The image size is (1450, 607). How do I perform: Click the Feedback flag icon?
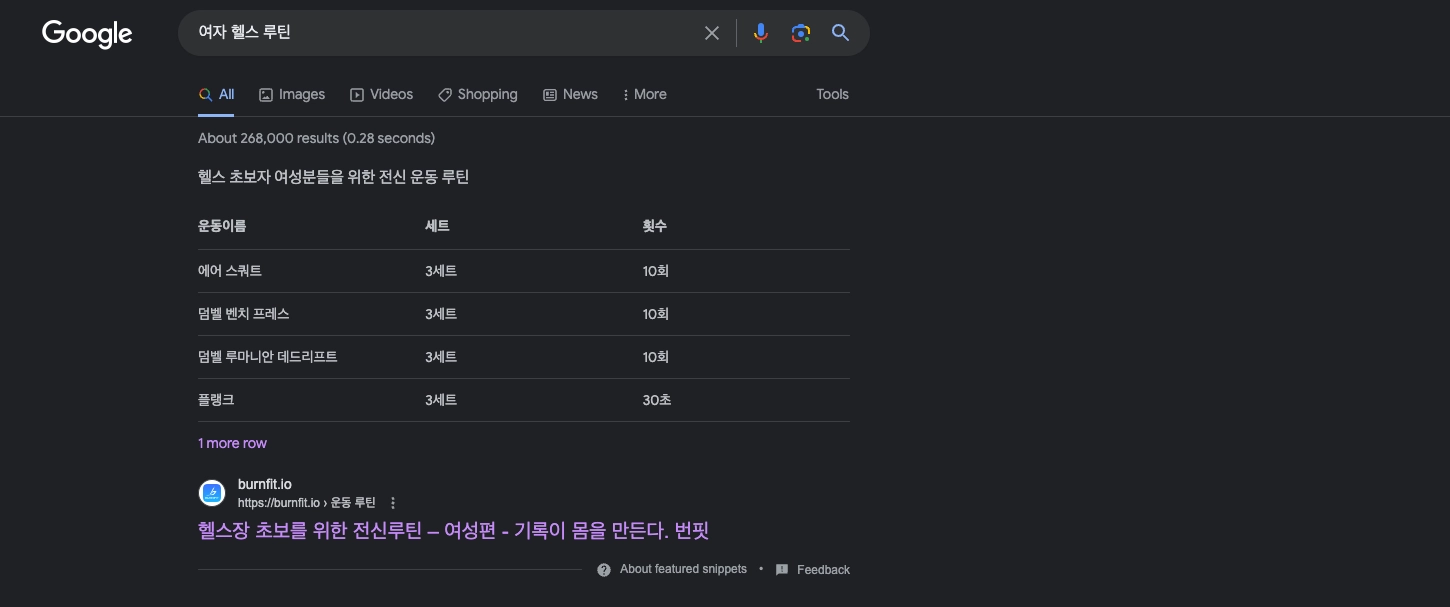click(x=782, y=570)
